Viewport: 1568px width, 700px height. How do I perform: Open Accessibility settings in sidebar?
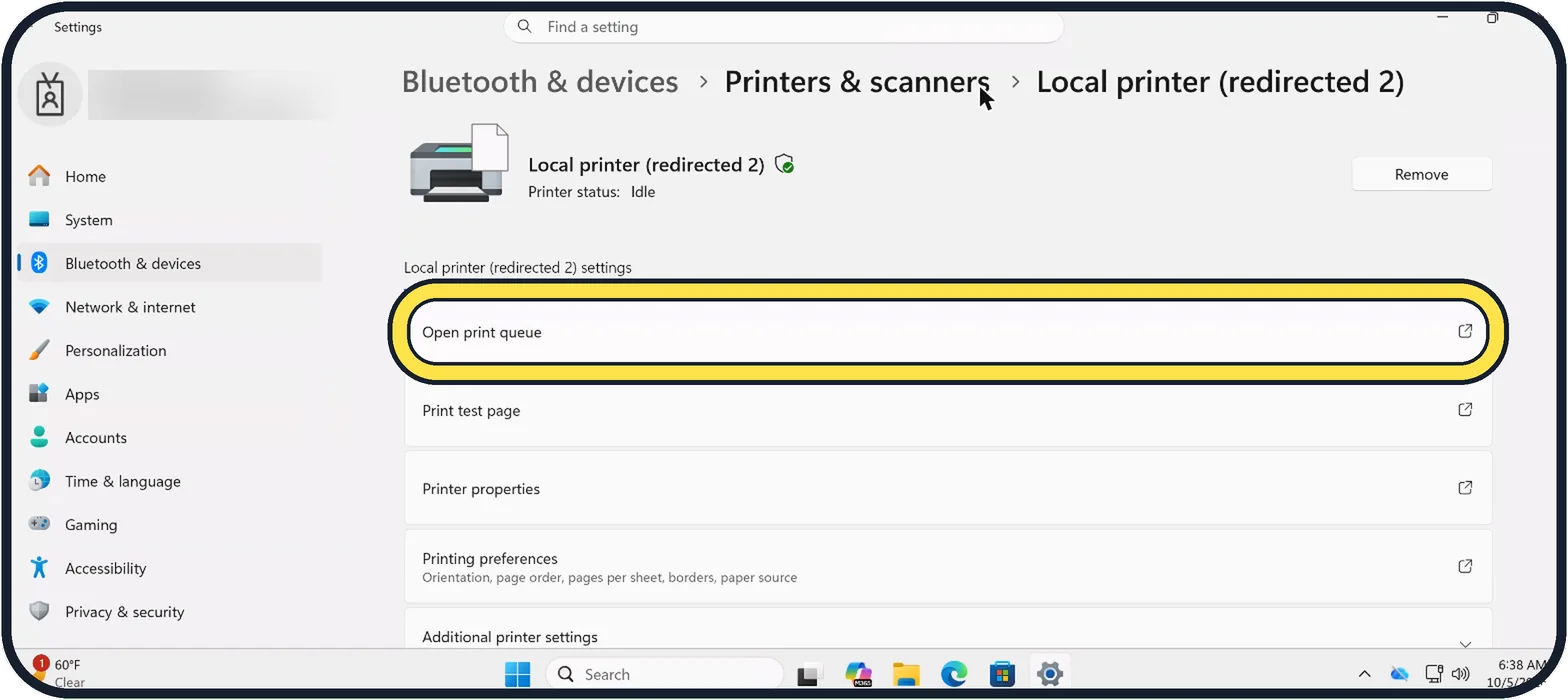pyautogui.click(x=170, y=568)
